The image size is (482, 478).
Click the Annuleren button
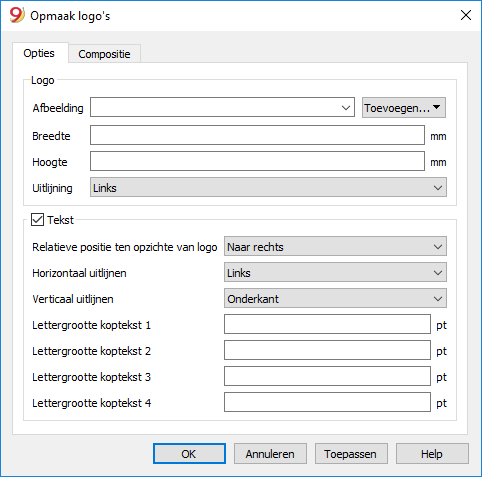270,454
